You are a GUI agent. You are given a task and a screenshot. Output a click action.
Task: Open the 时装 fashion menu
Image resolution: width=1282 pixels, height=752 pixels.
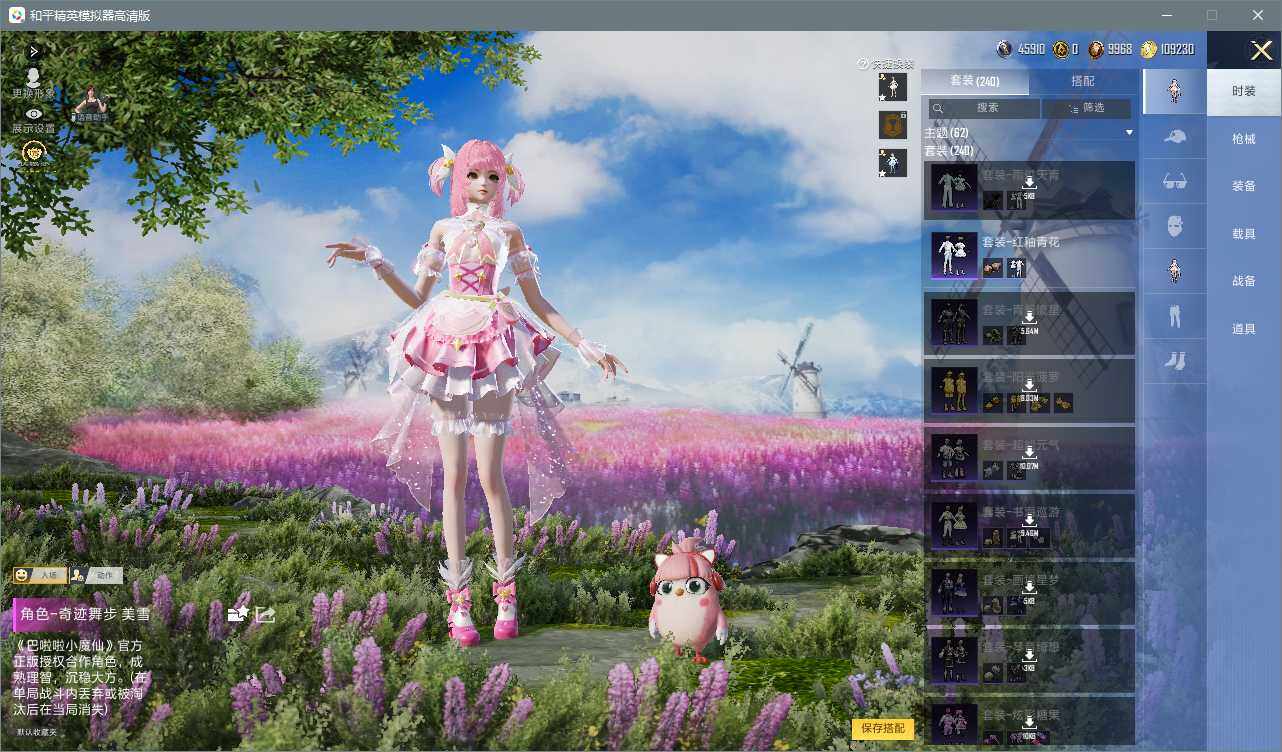point(1244,91)
